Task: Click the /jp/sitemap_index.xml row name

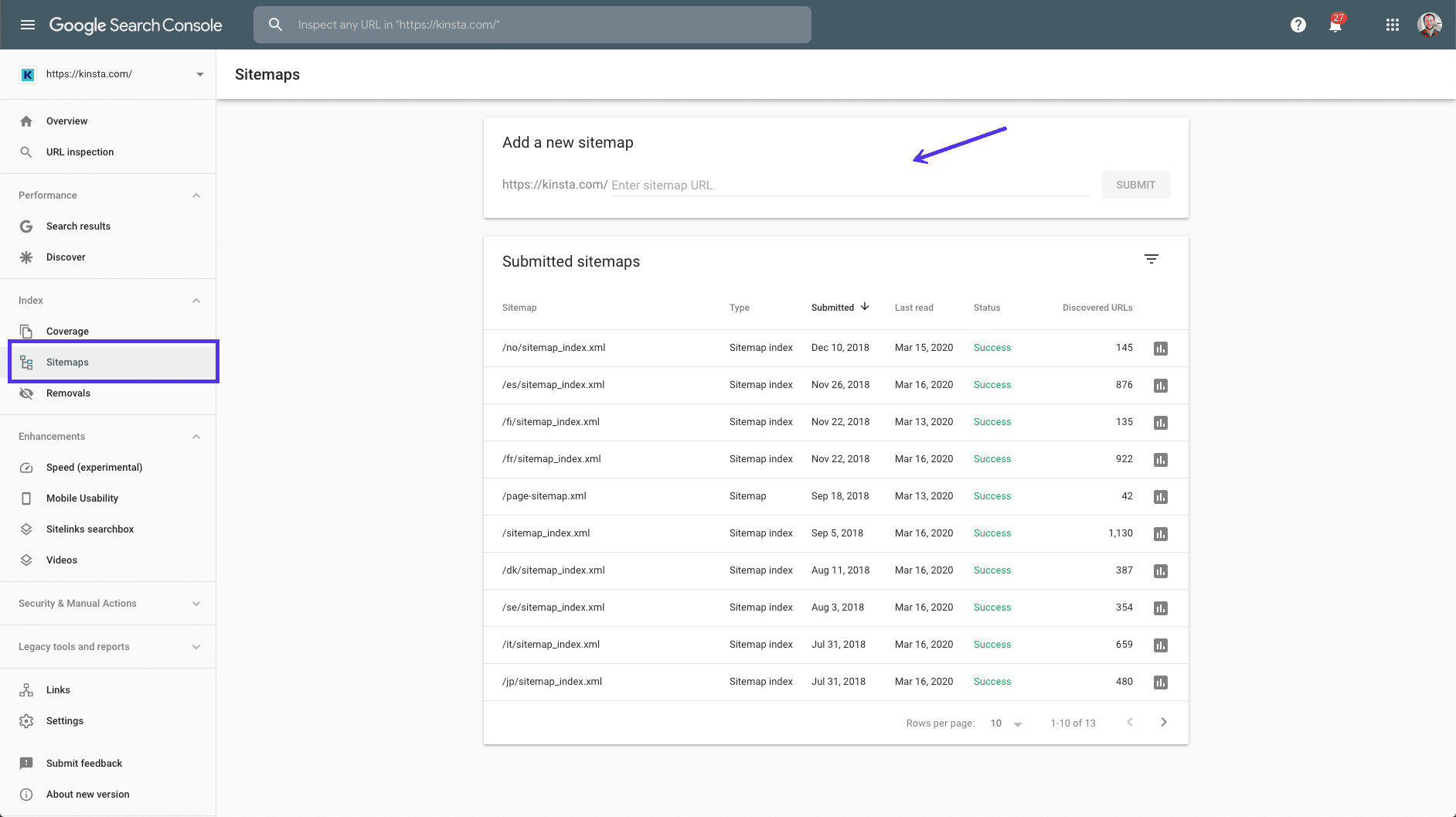Action: click(552, 682)
